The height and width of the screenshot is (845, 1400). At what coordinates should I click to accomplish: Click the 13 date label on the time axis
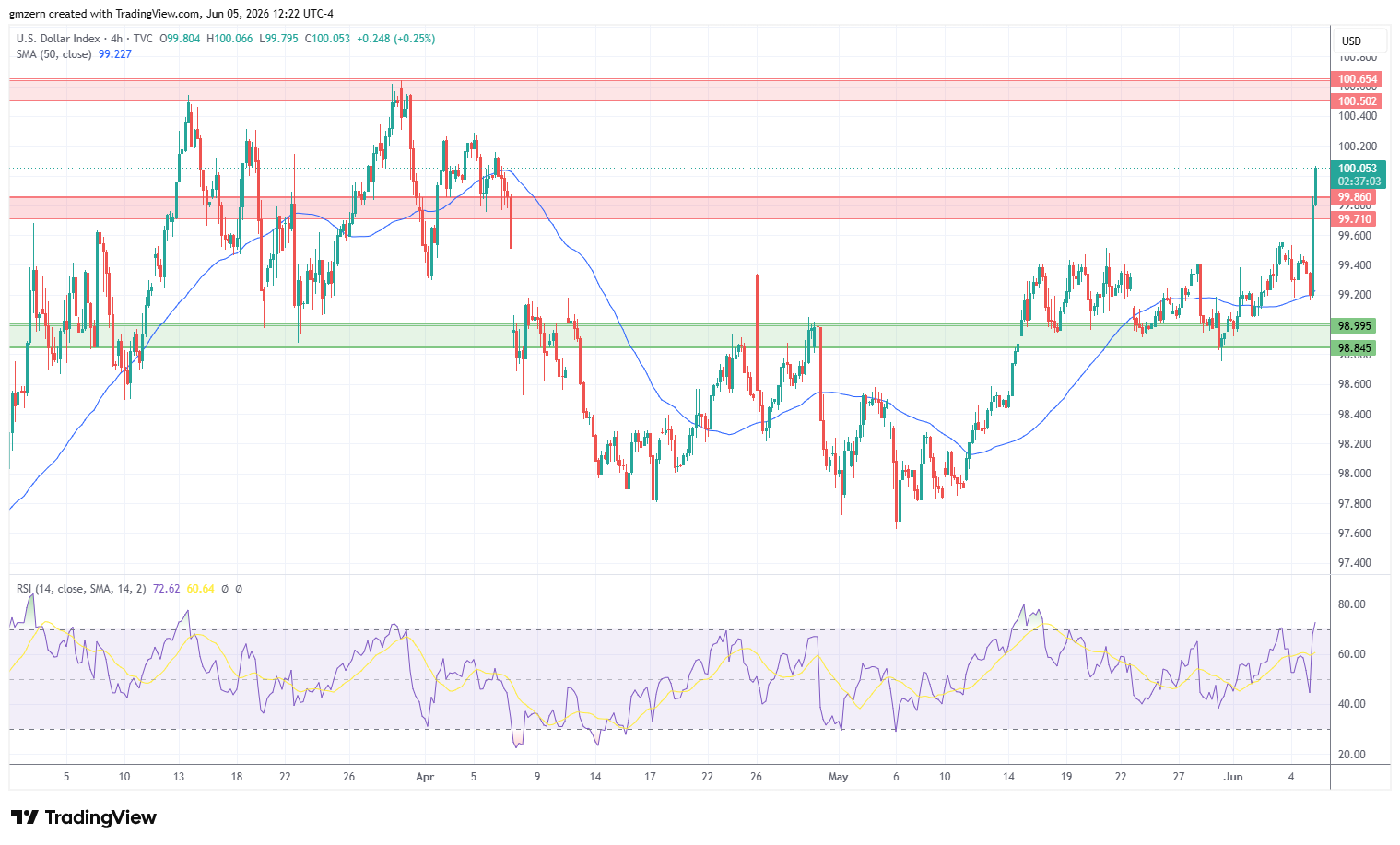click(179, 777)
